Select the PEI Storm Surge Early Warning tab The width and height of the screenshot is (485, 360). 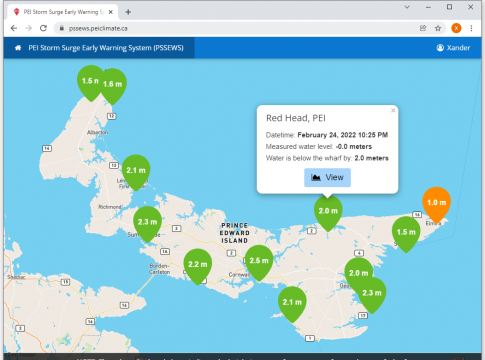(62, 12)
